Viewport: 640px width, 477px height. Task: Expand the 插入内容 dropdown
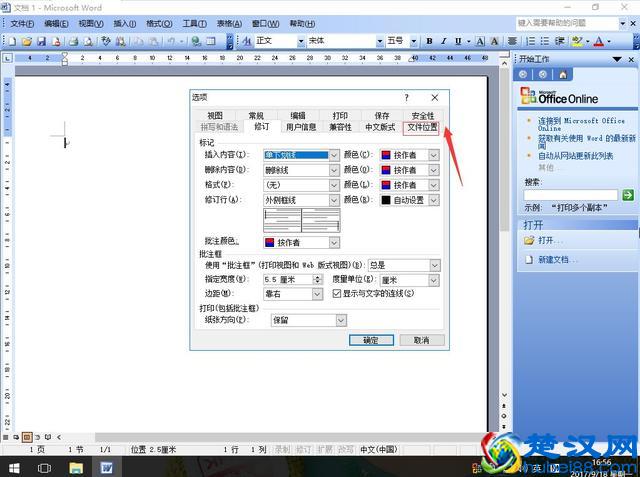(334, 155)
